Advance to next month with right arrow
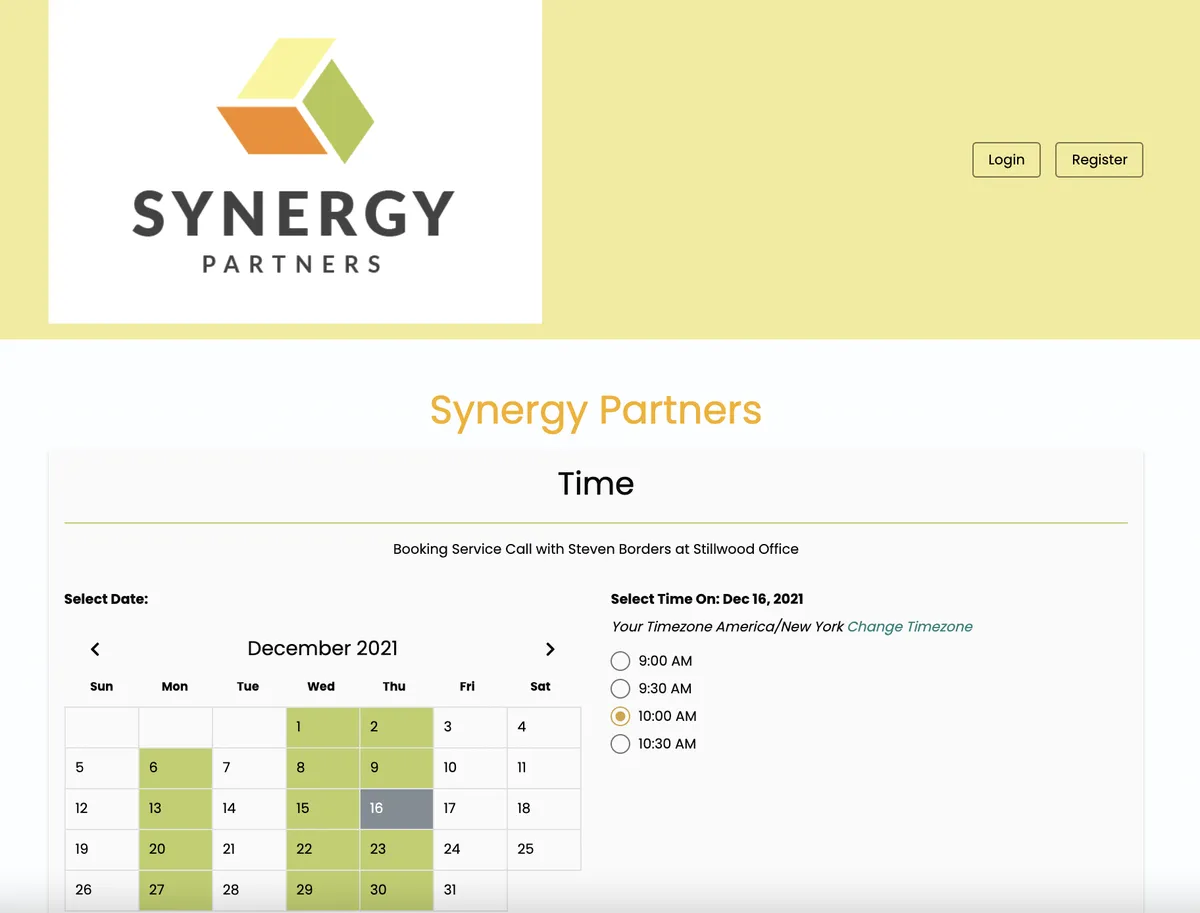 tap(550, 649)
